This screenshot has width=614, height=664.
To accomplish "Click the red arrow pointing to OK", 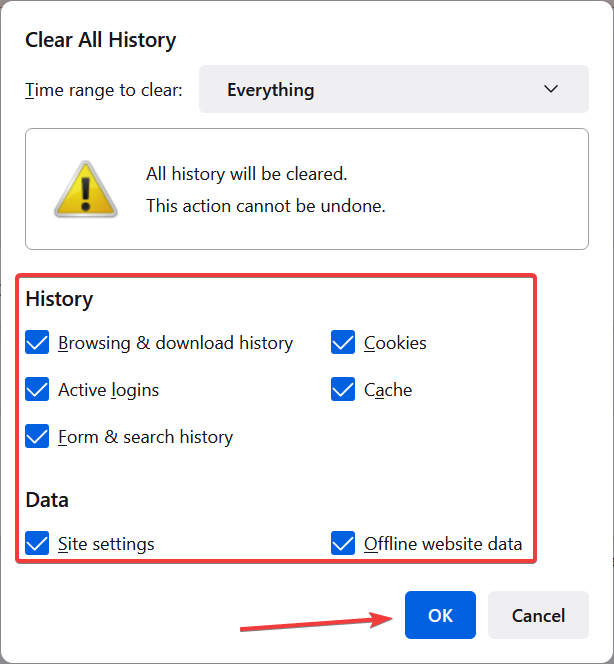I will (316, 622).
